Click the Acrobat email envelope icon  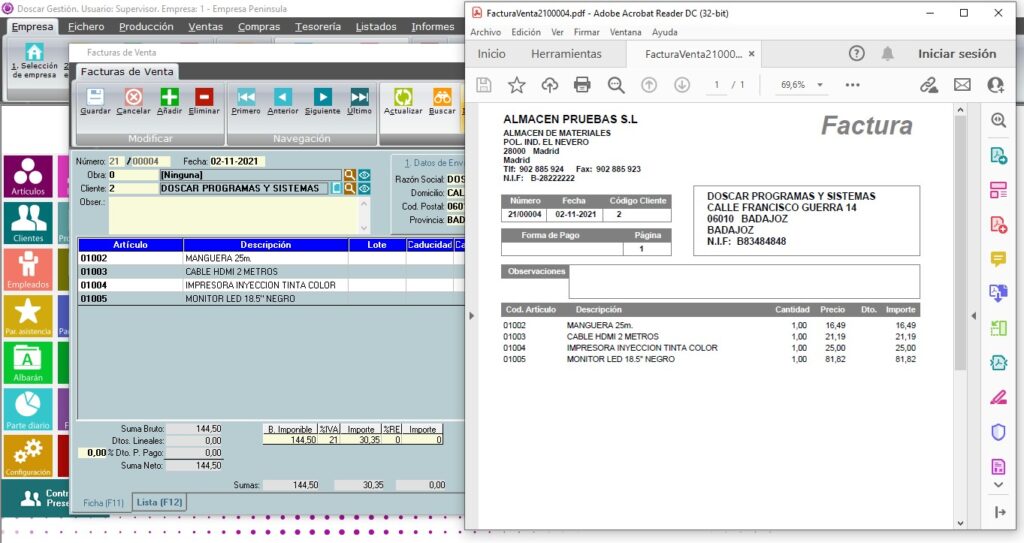(962, 85)
